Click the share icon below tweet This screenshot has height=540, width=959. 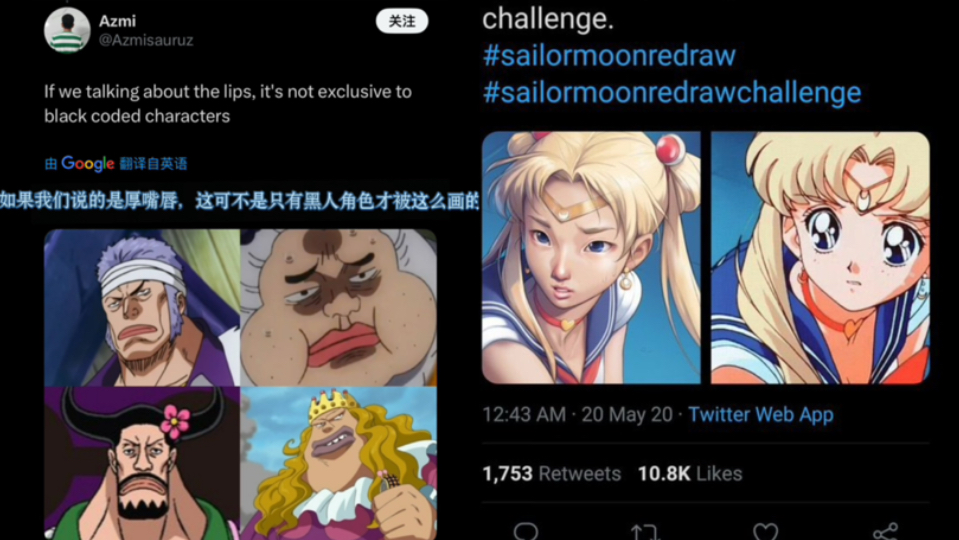(x=886, y=531)
